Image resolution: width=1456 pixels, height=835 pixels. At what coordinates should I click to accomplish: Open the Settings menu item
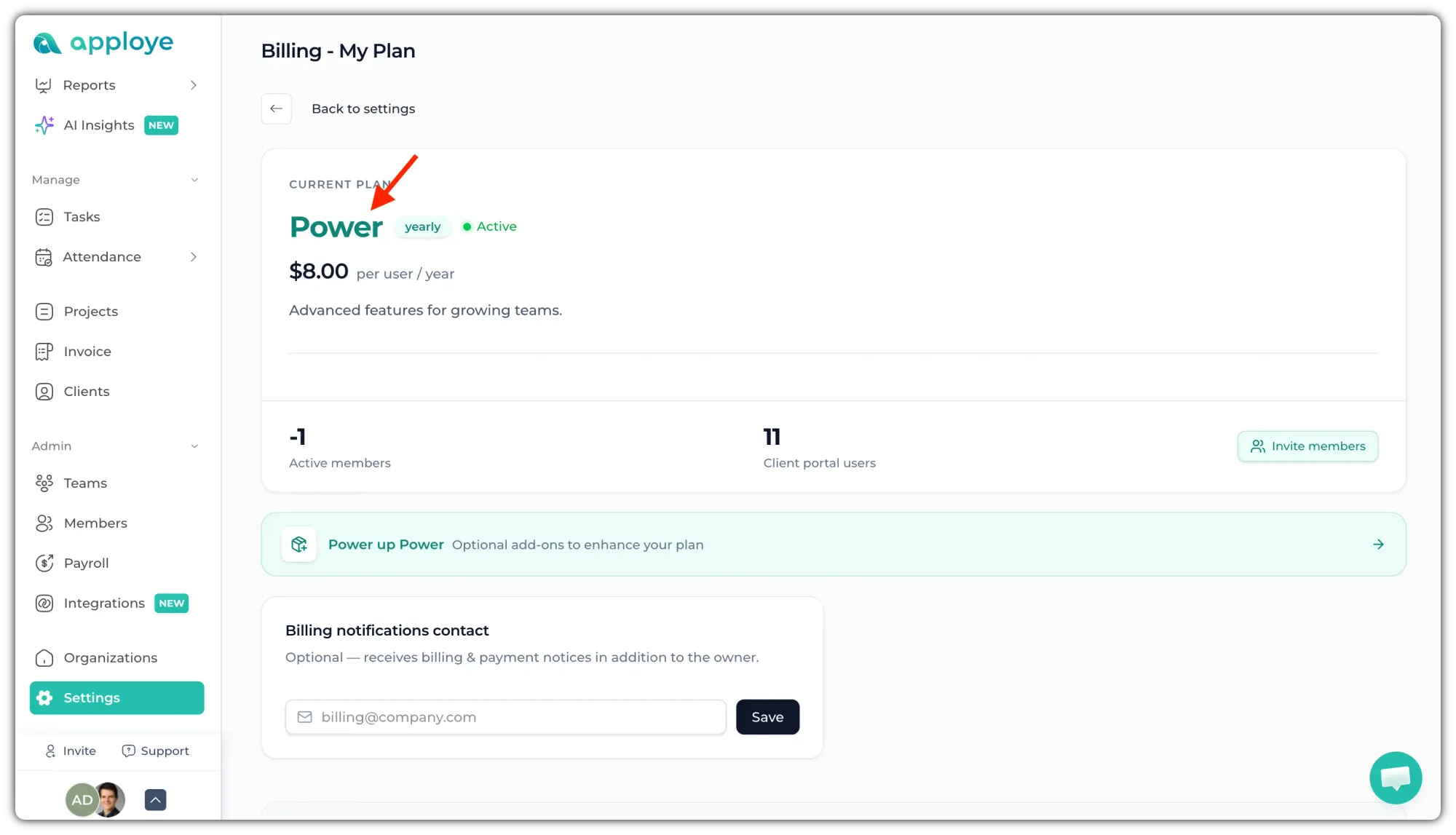117,697
